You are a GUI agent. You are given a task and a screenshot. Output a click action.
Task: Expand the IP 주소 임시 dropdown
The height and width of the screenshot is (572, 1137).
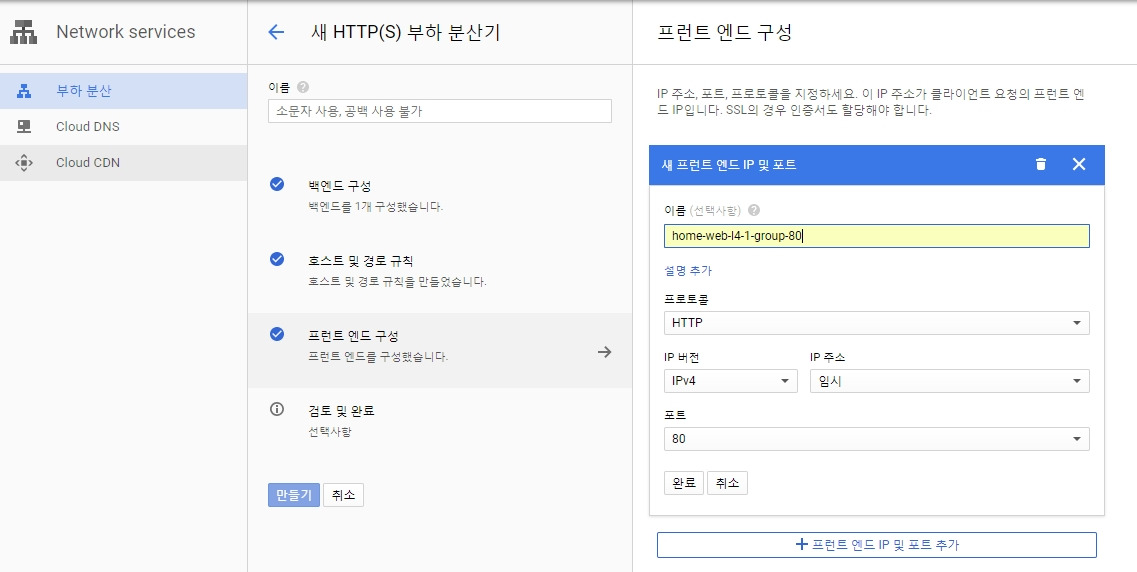[x=949, y=381]
